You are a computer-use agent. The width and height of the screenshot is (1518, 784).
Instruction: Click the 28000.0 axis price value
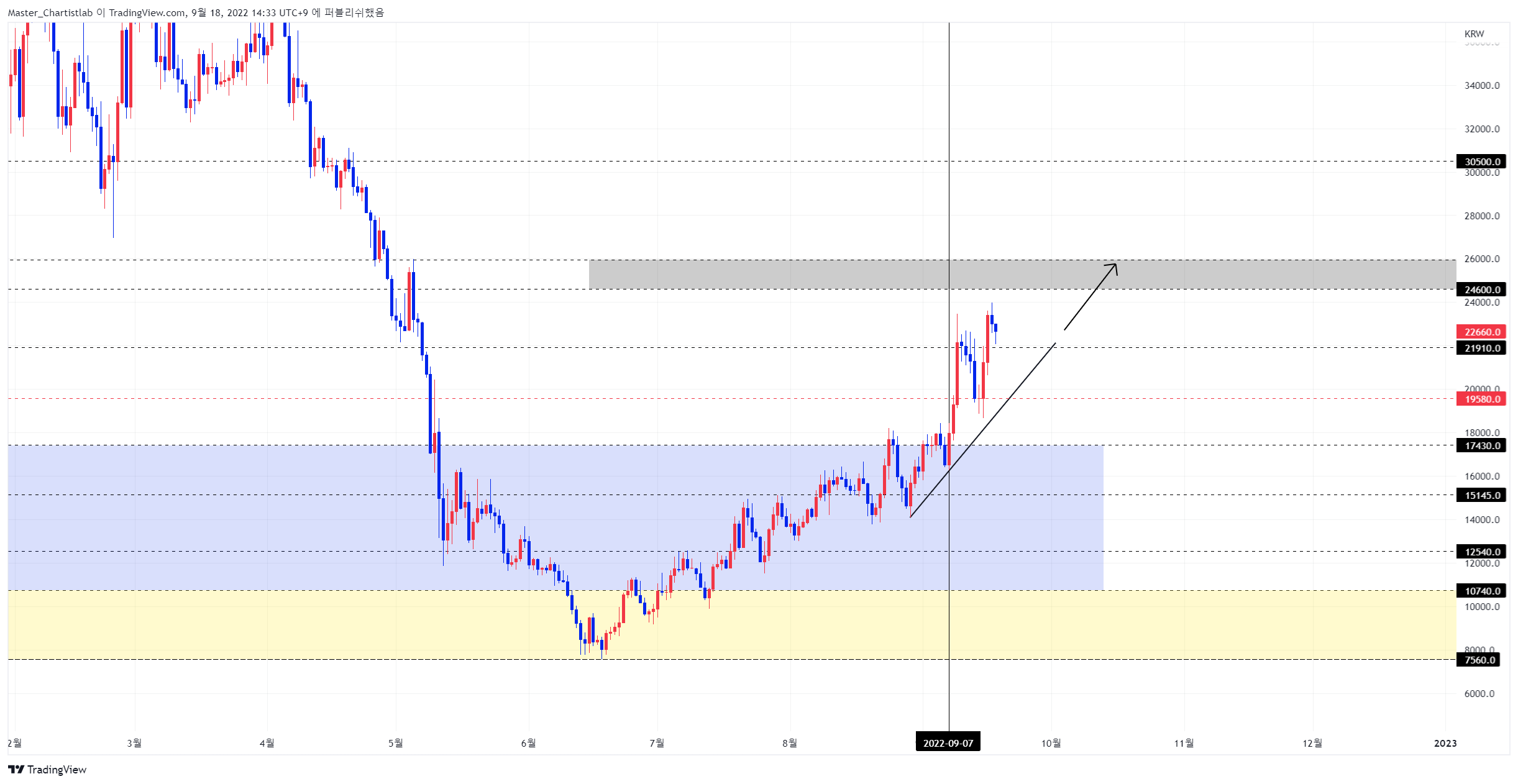point(1482,216)
